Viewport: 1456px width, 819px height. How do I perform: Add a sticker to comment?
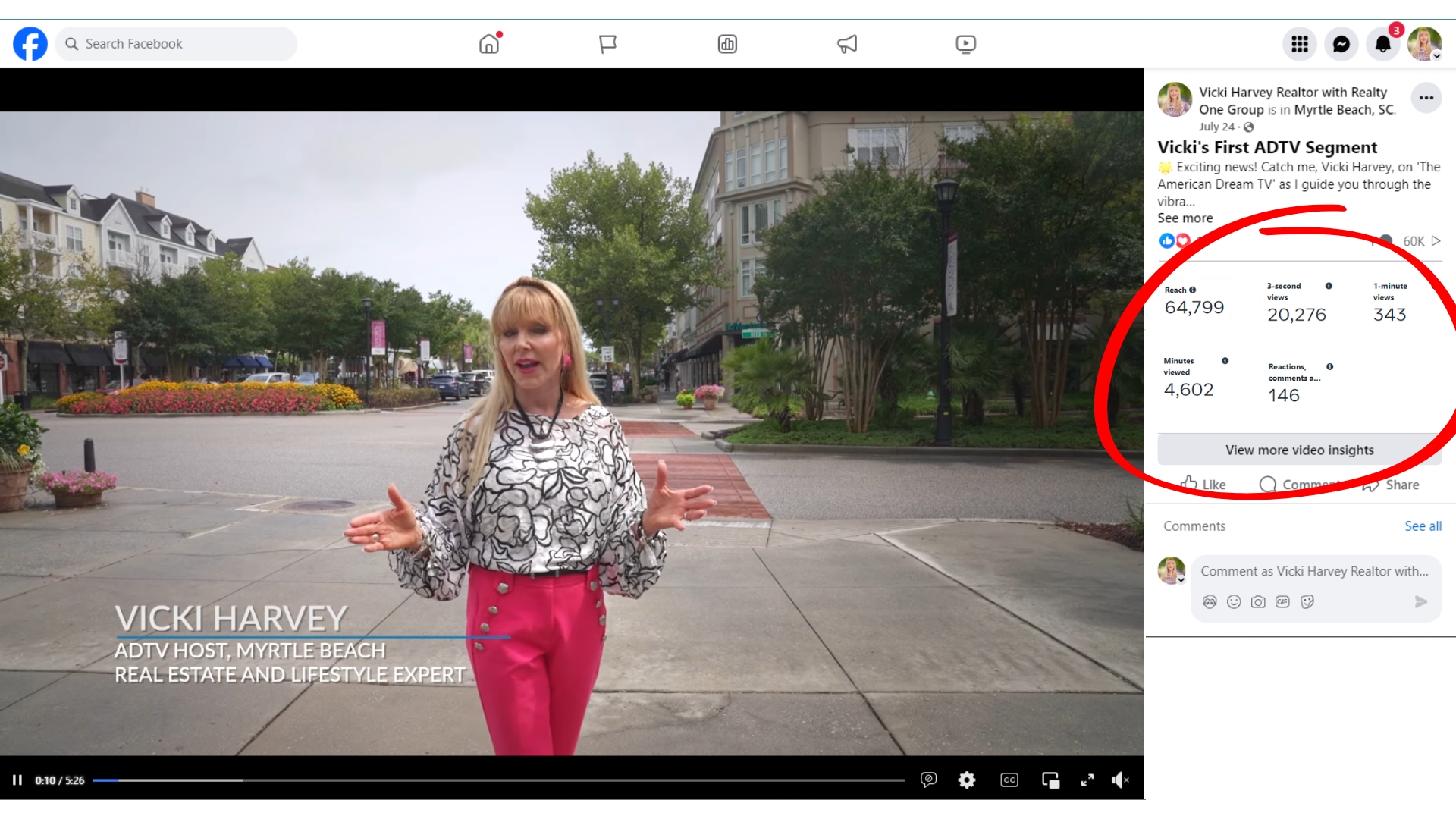coord(1307,602)
